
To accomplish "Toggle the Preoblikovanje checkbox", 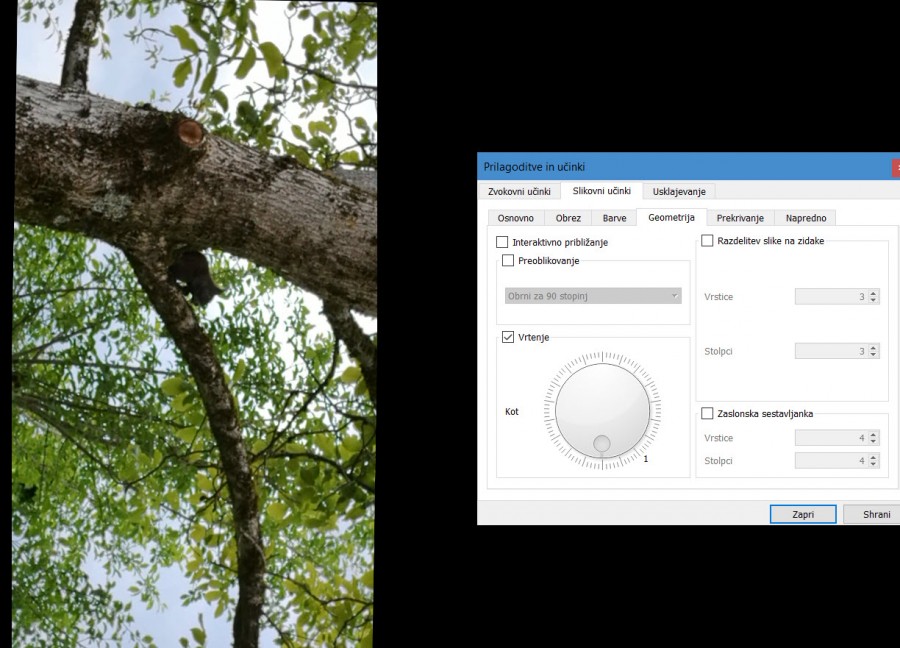I will pyautogui.click(x=508, y=261).
